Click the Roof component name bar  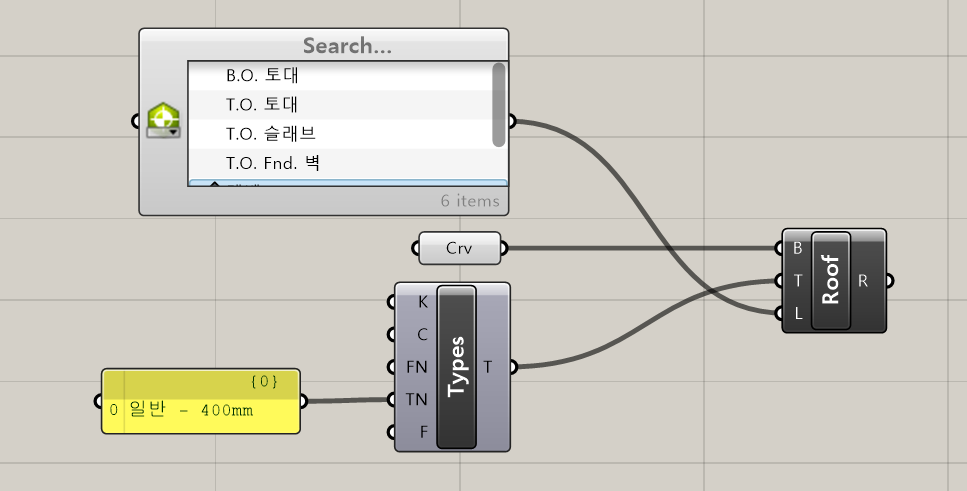(x=831, y=281)
